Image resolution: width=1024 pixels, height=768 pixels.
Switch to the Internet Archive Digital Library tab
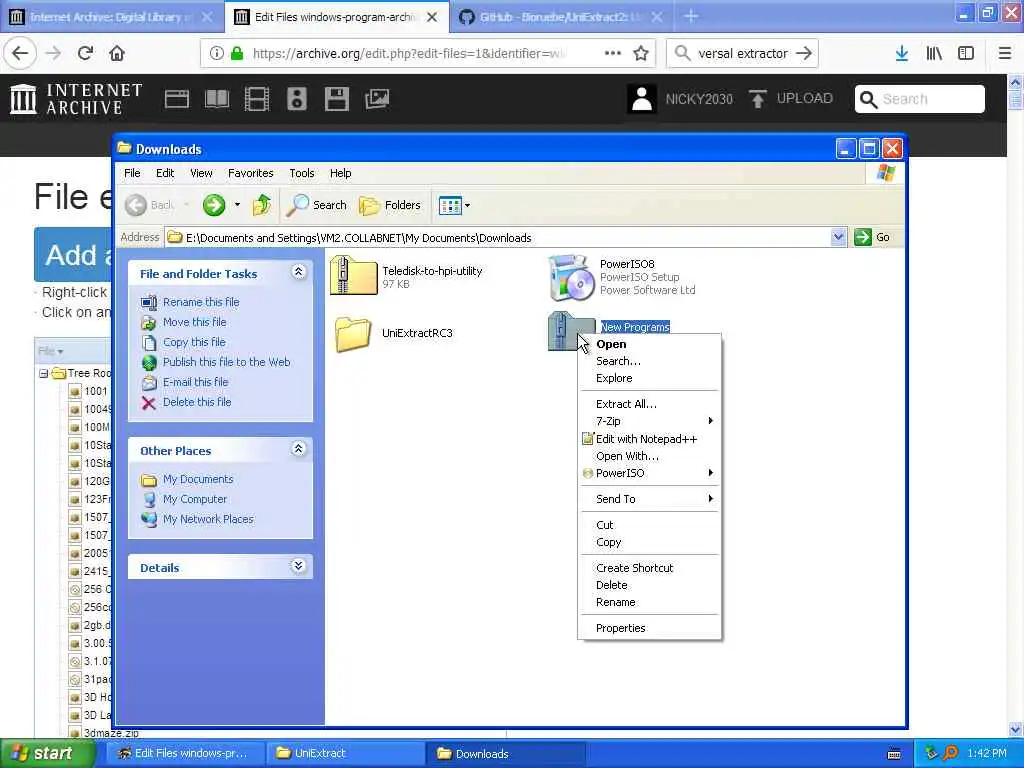(112, 17)
